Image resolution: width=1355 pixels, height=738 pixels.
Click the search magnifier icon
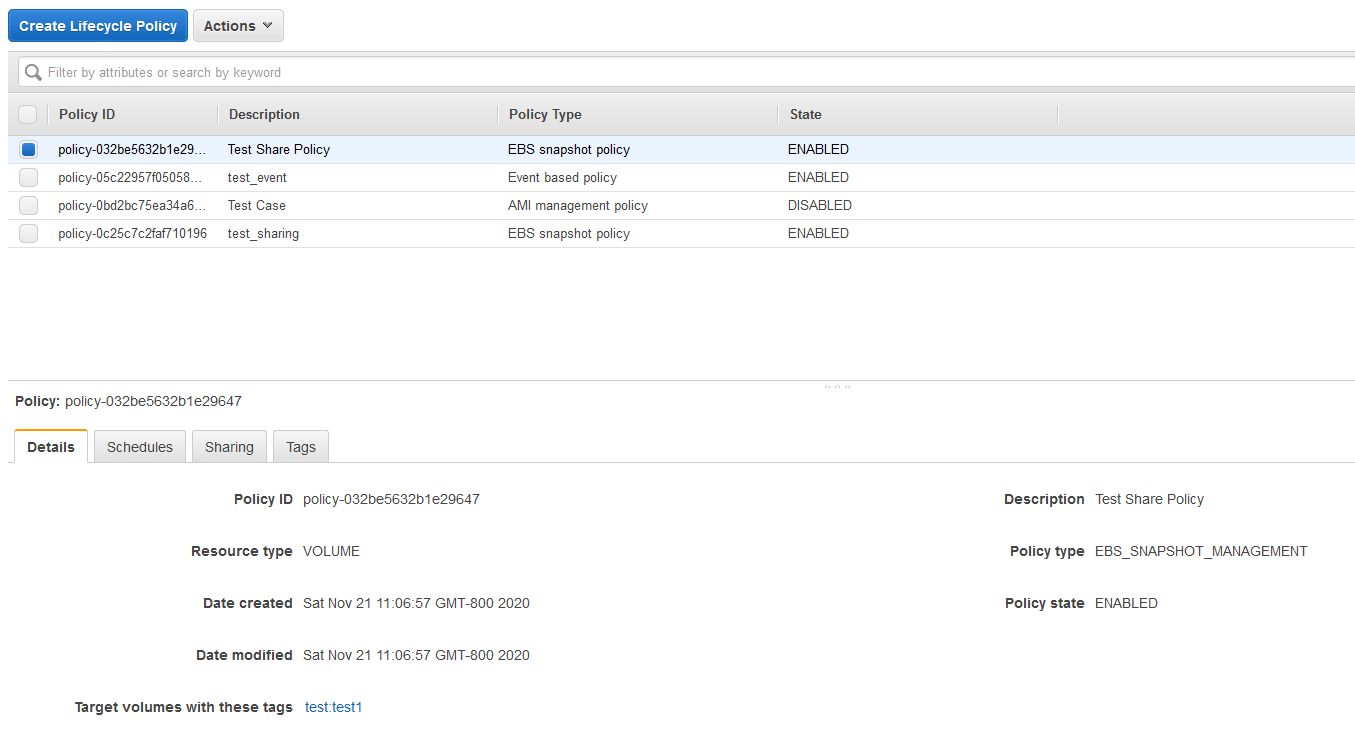point(31,71)
